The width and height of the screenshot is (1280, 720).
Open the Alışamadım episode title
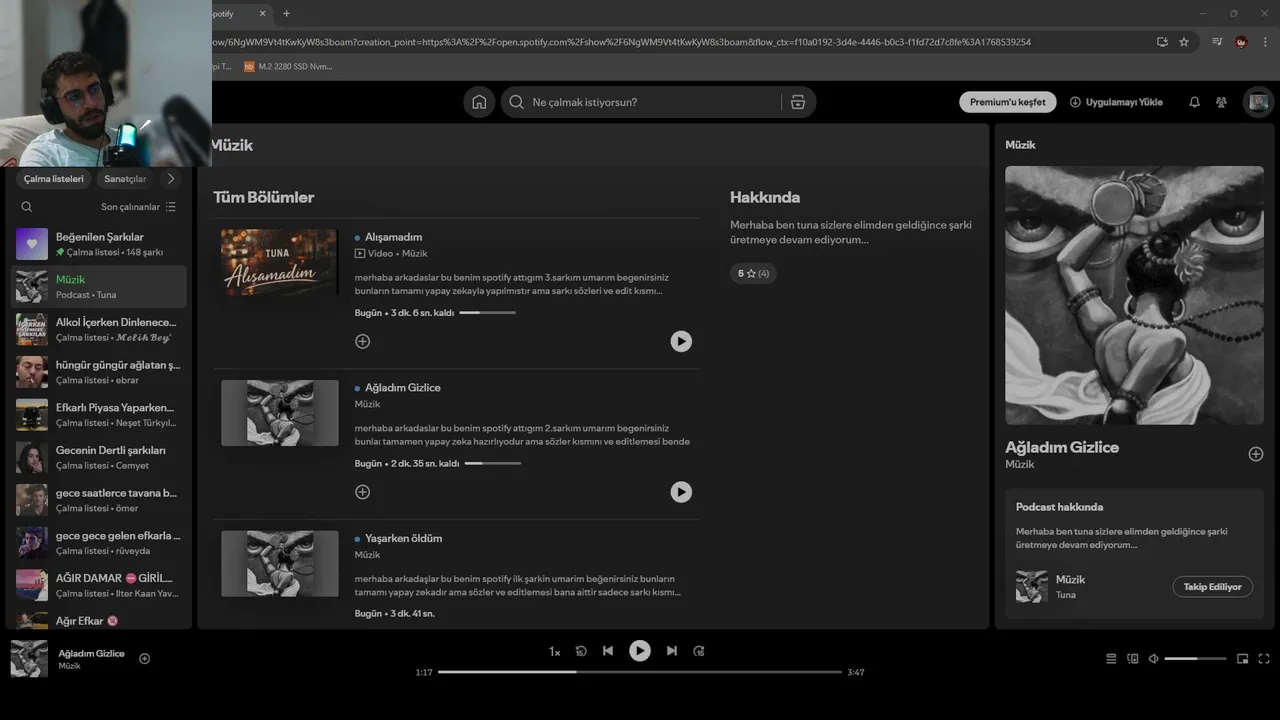tap(393, 237)
